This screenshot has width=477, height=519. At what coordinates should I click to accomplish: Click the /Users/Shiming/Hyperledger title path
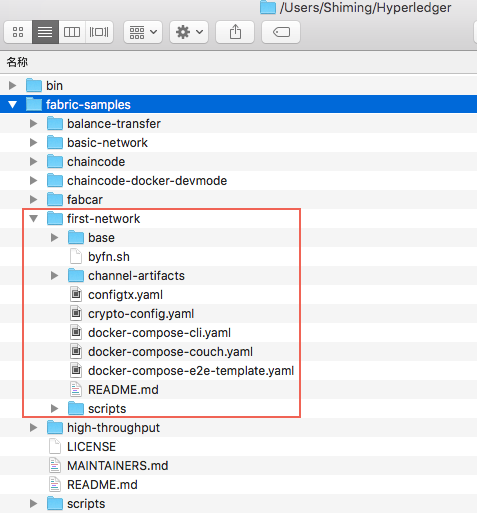(x=365, y=8)
